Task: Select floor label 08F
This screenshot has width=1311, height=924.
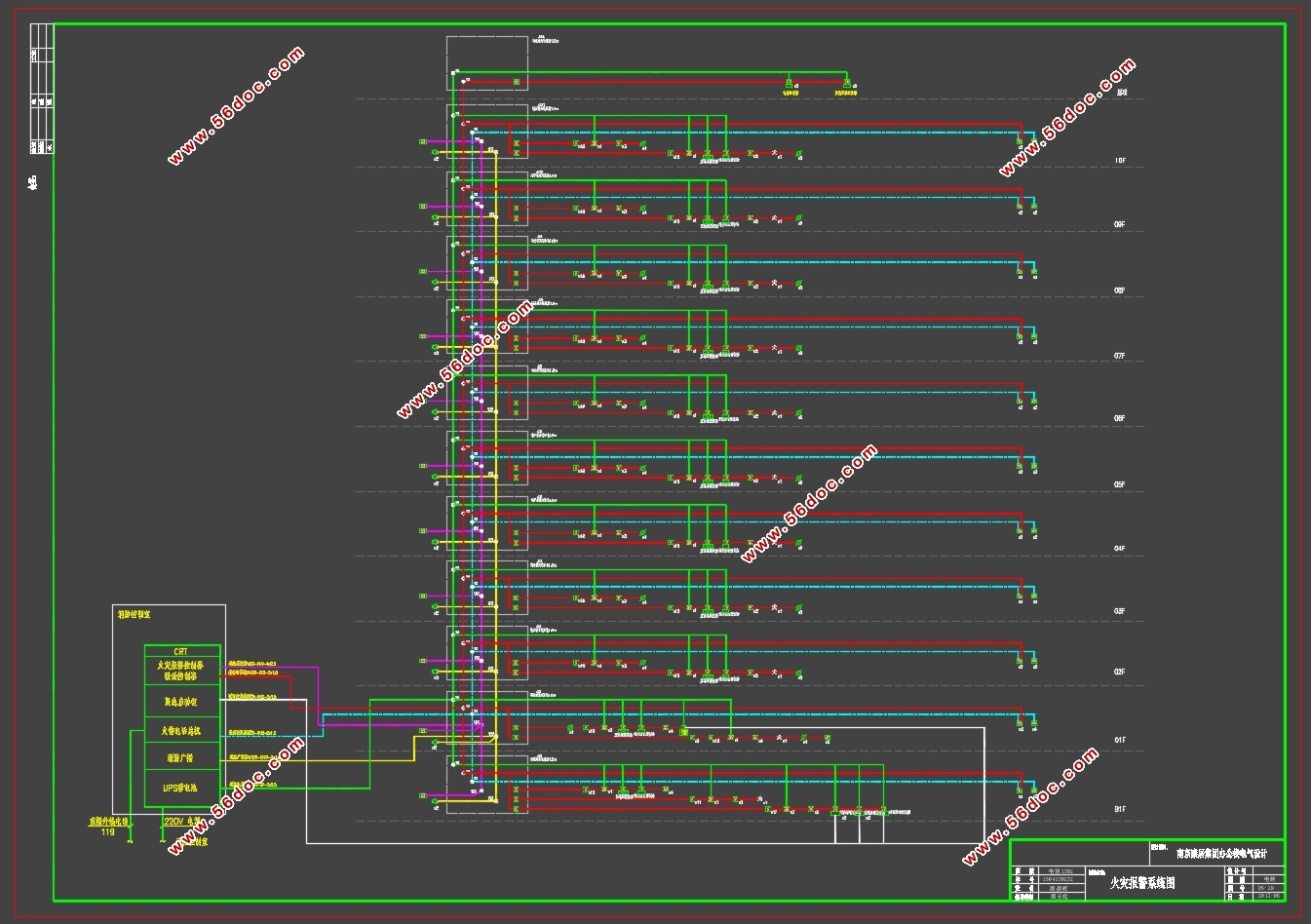Action: [x=1120, y=290]
